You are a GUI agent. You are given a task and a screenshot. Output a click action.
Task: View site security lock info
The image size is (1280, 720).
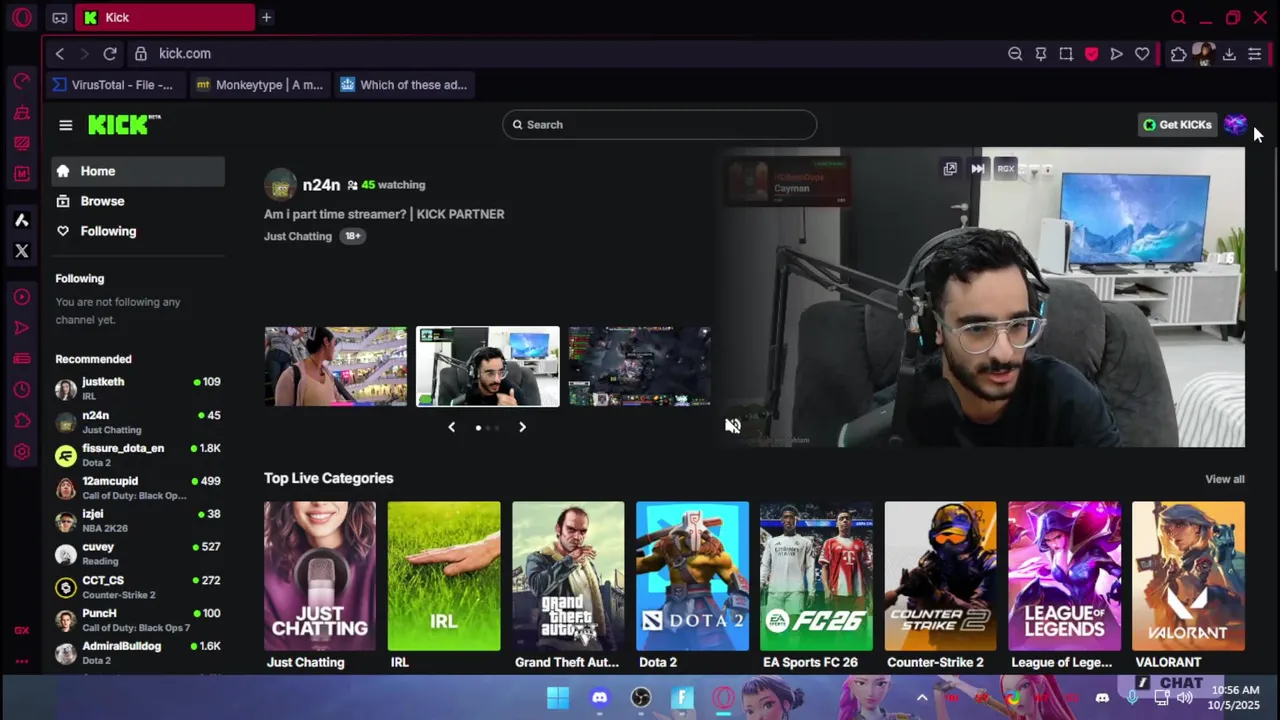click(x=141, y=54)
